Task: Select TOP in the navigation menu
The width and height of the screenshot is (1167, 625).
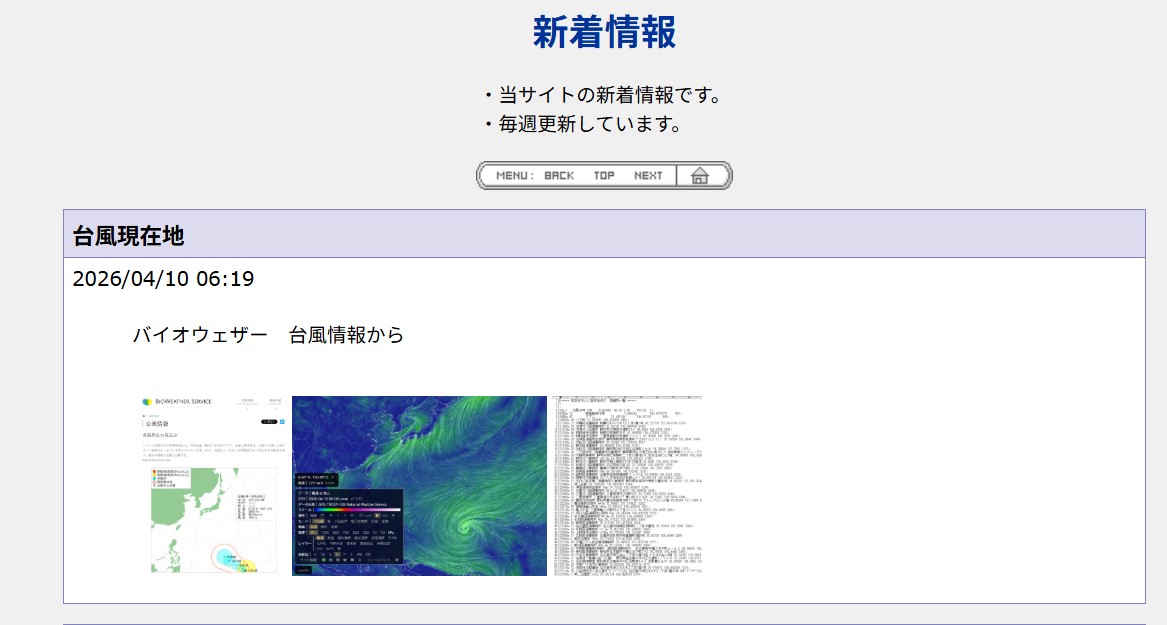Action: click(604, 176)
